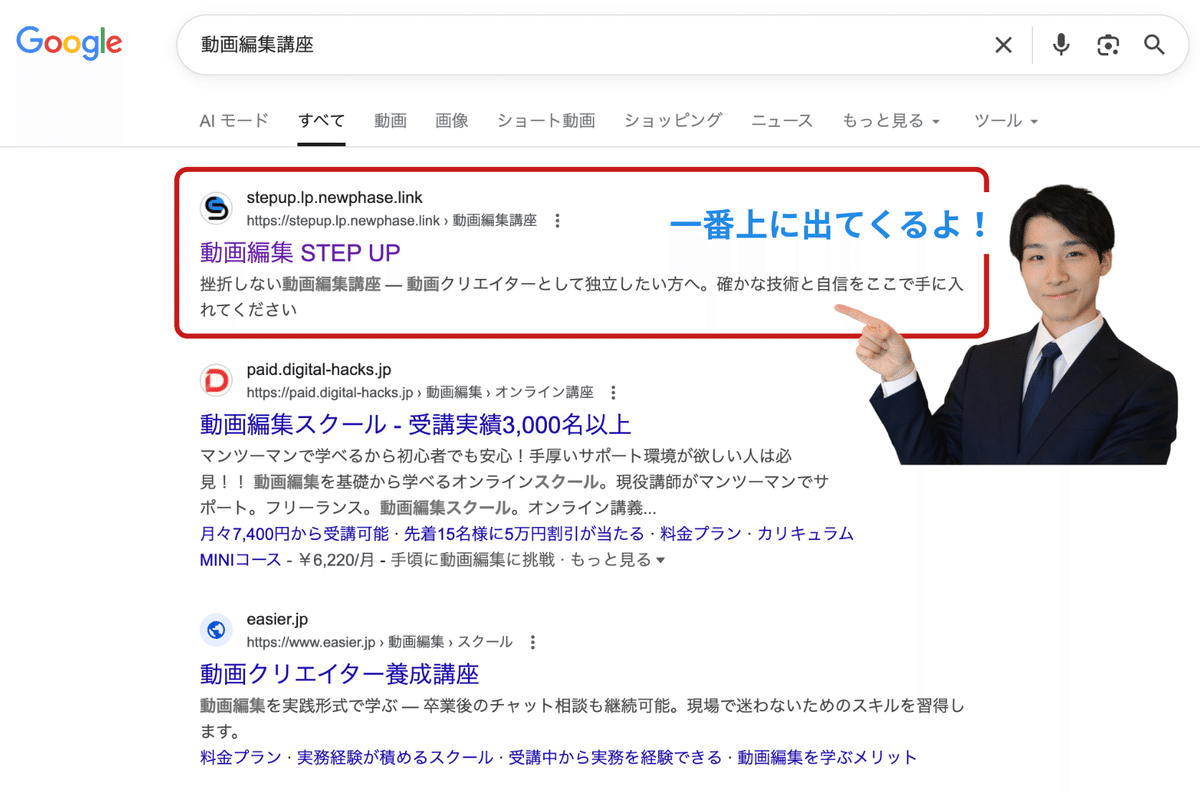Expand もっと見る on the MINIコース sitelink row
The width and height of the screenshot is (1200, 793).
[609, 563]
